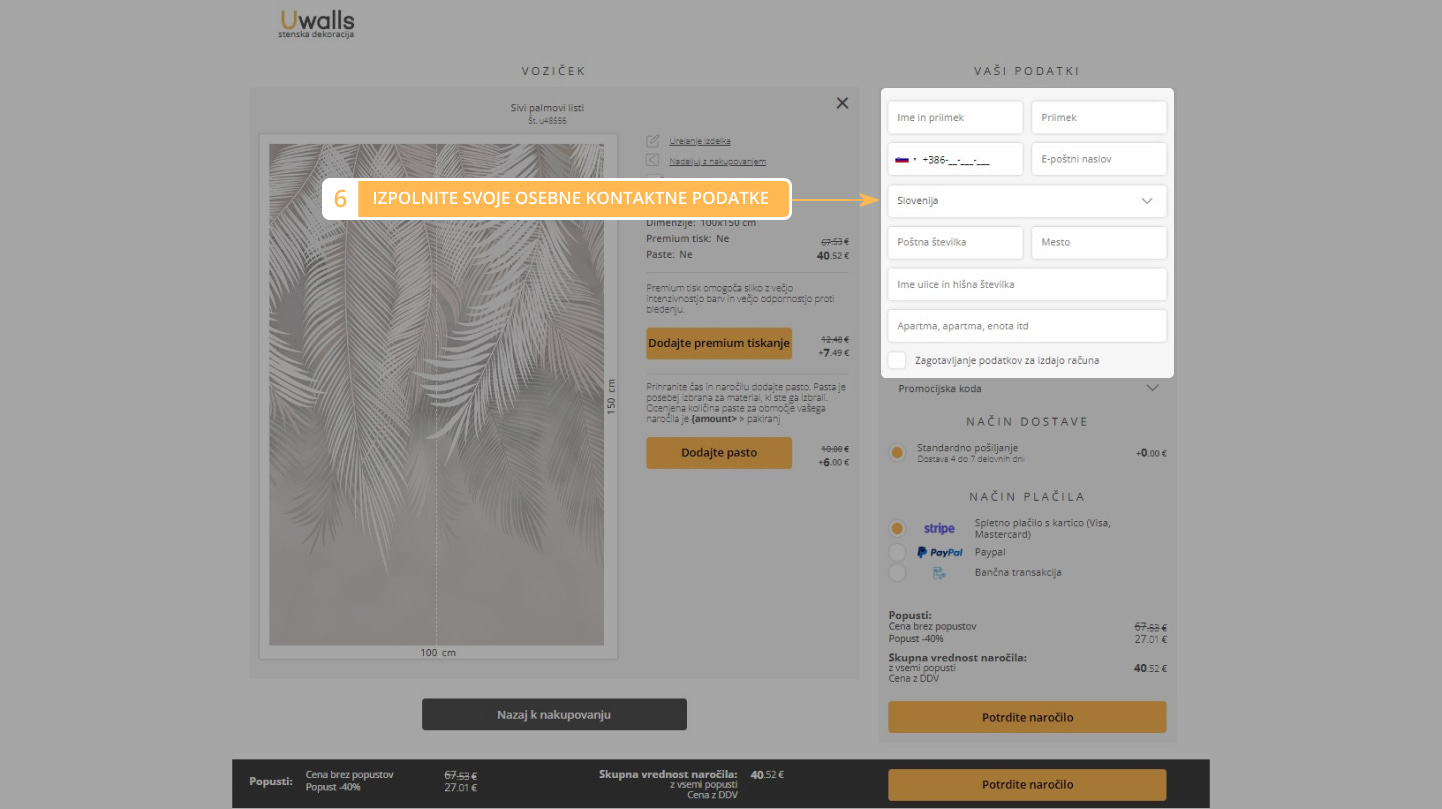Click the E-poštni naslov field

tap(1099, 159)
